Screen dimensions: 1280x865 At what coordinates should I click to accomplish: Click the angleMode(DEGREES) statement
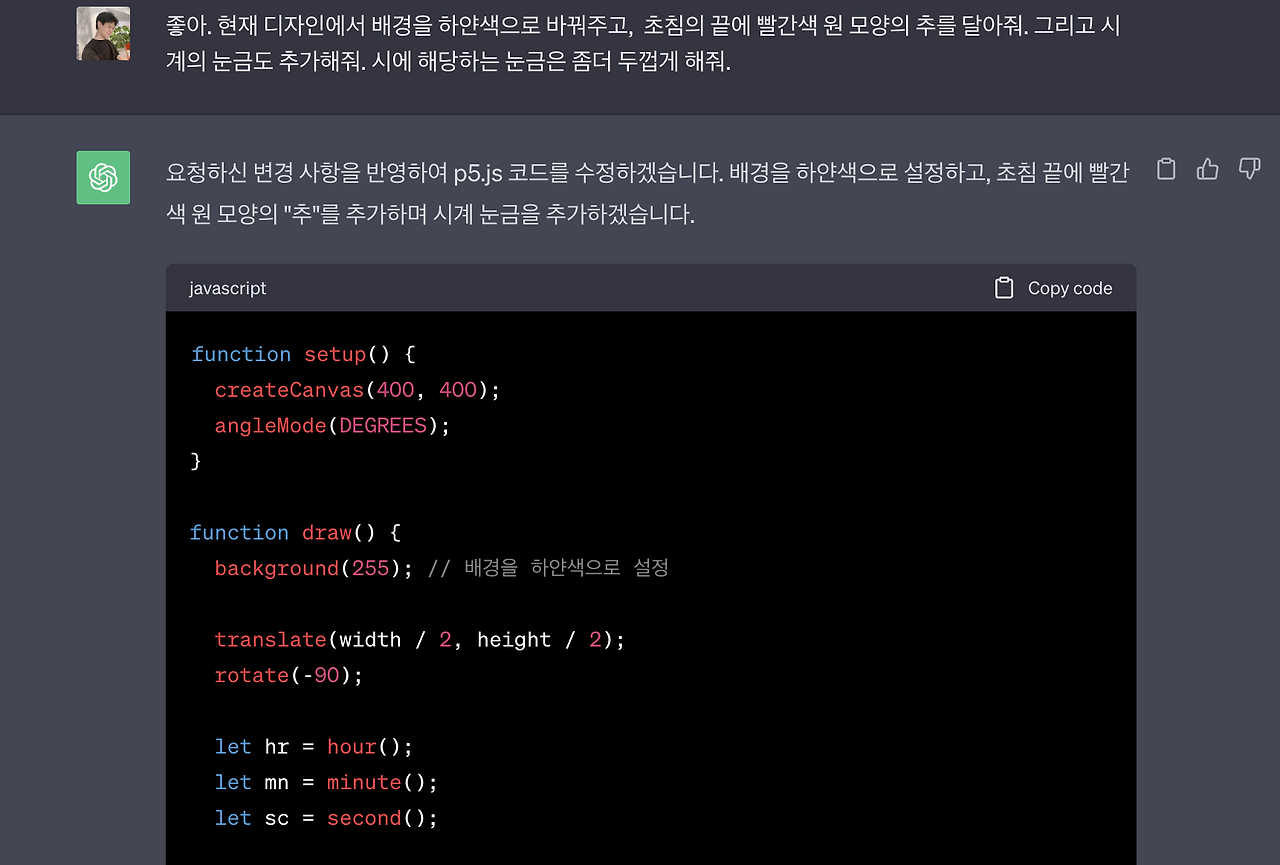click(331, 425)
